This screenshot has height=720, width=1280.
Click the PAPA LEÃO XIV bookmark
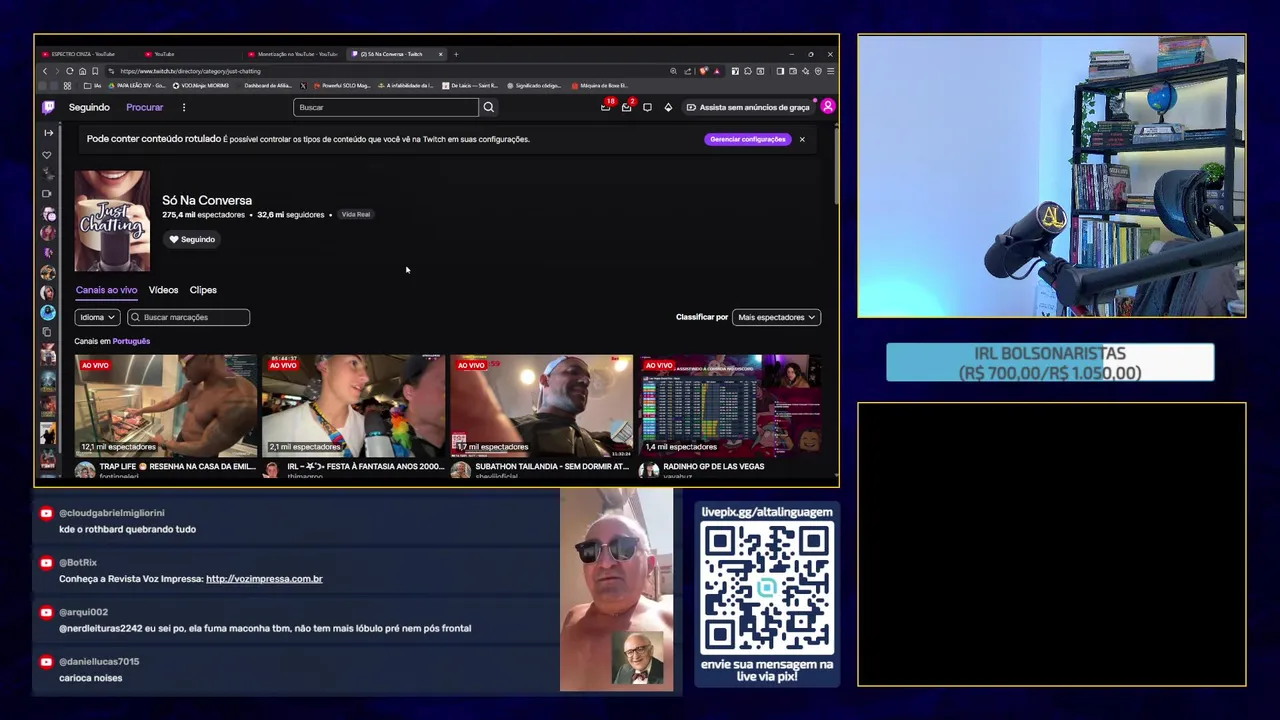(135, 86)
